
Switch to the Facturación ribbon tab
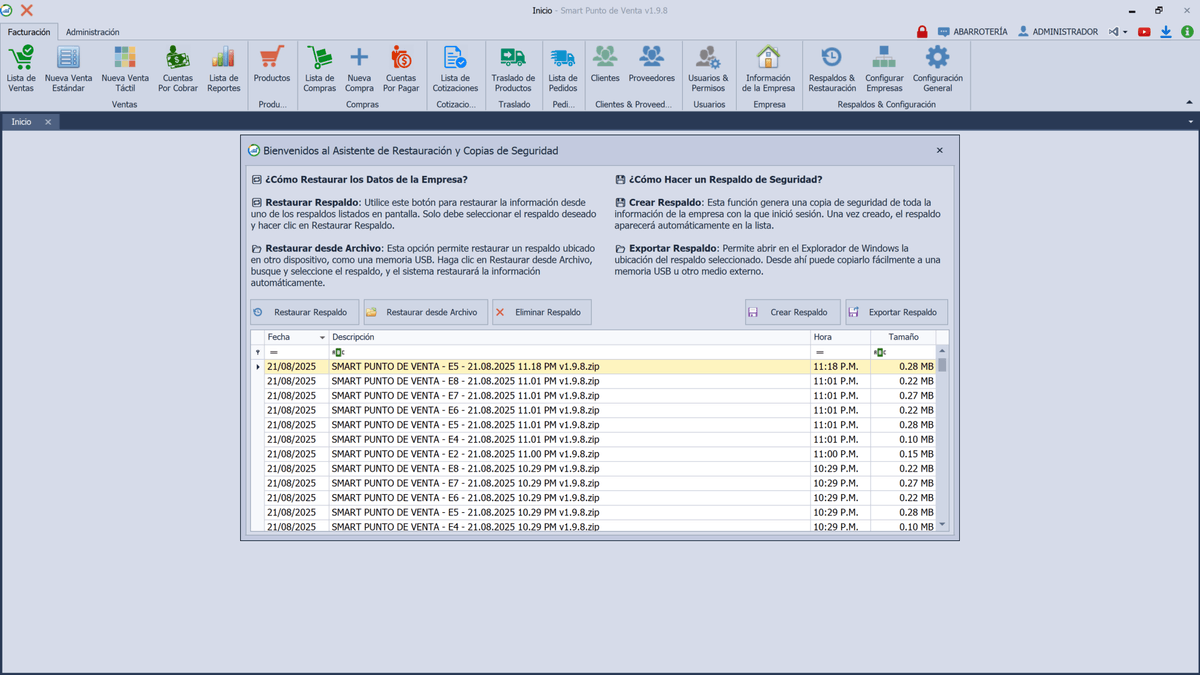pos(29,32)
